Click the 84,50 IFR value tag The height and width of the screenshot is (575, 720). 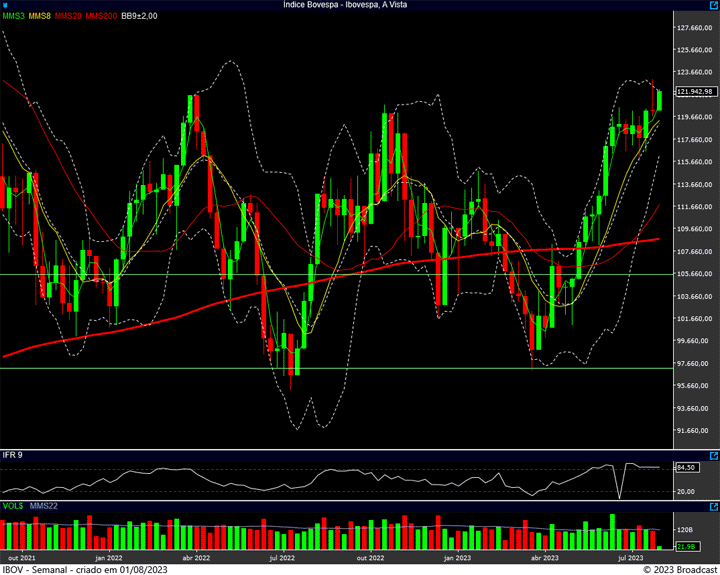coord(686,467)
